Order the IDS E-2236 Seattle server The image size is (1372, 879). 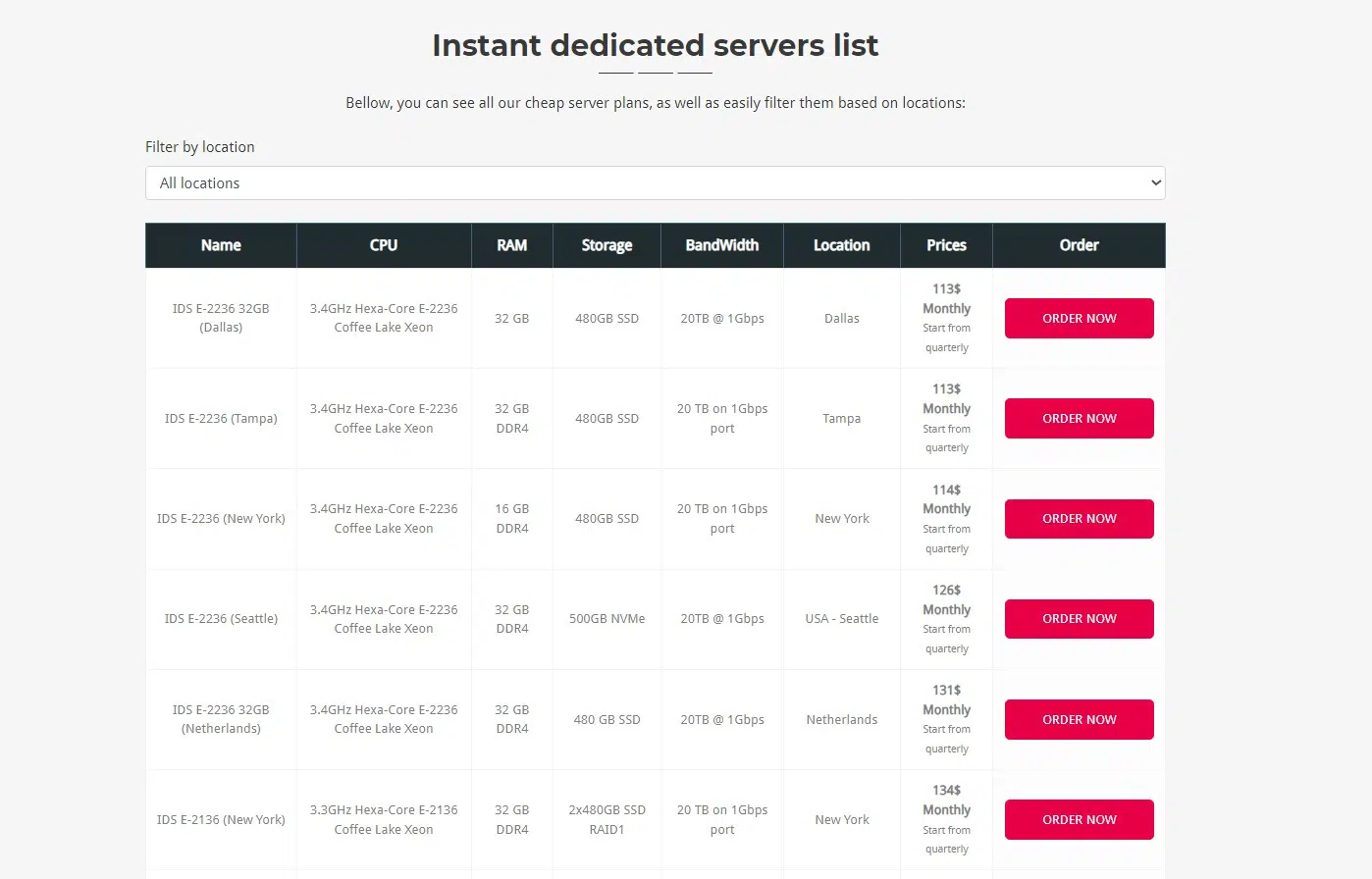[x=1079, y=619]
